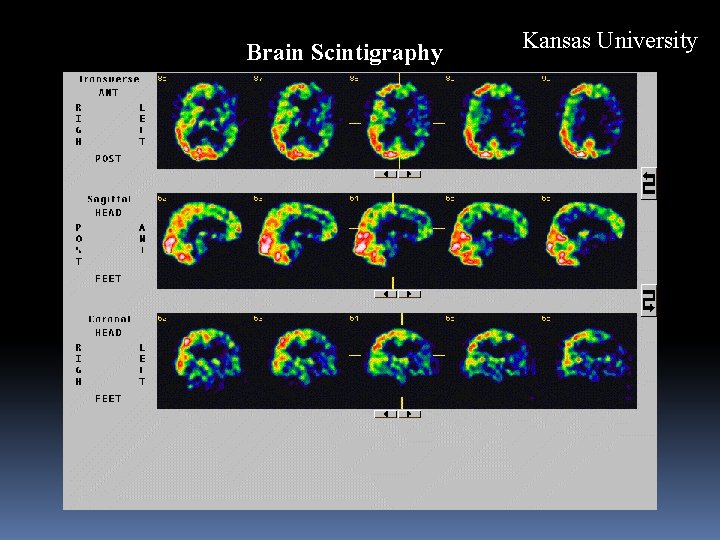The width and height of the screenshot is (720, 540).
Task: Select the Sagittal slice with yellow crosshair
Action: (x=397, y=241)
